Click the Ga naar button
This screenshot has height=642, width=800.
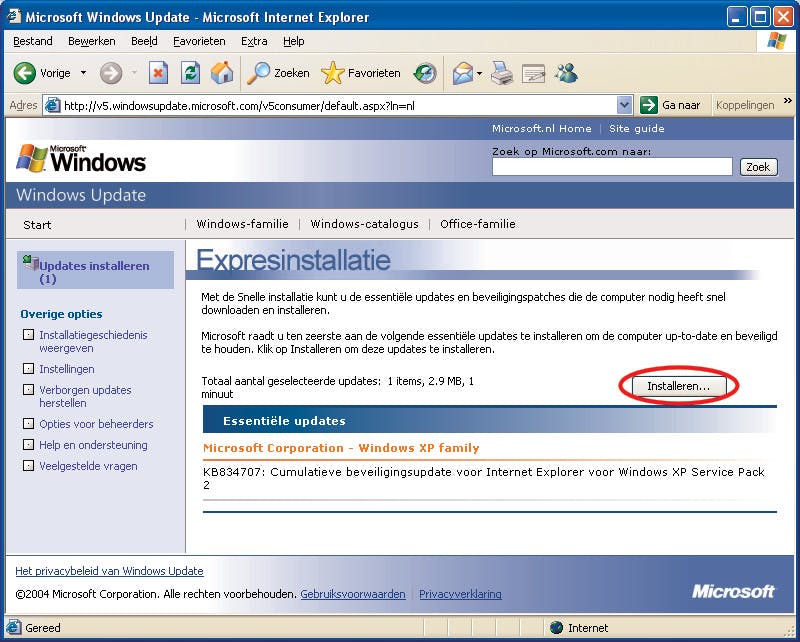(x=670, y=105)
